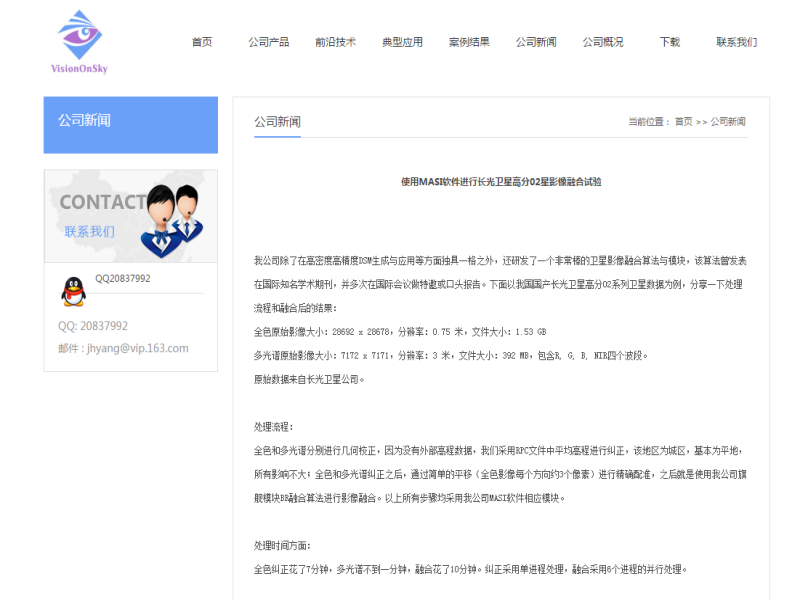
Task: Click the blue 公司新闻 sidebar header
Action: click(x=130, y=124)
